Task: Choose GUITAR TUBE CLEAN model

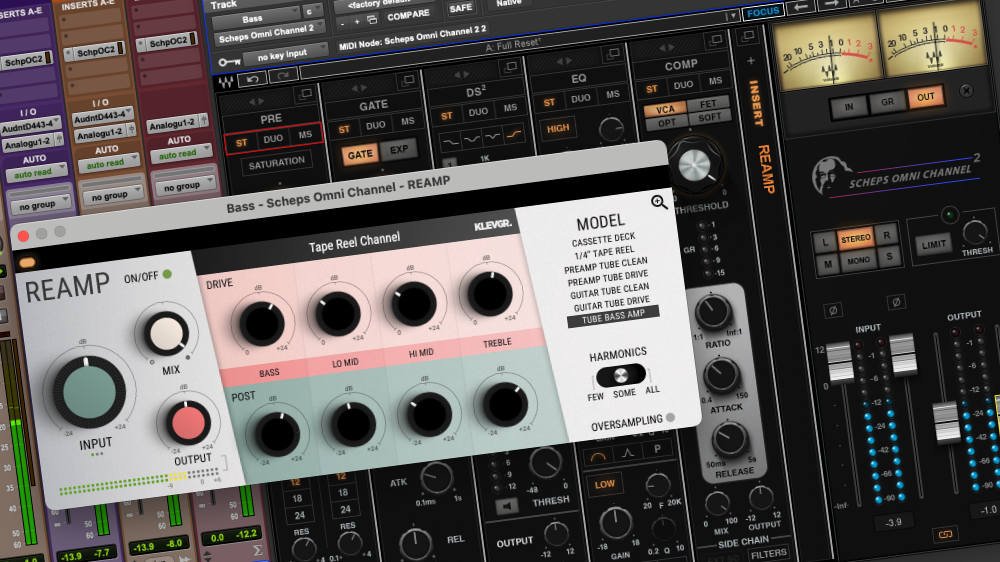Action: point(609,291)
